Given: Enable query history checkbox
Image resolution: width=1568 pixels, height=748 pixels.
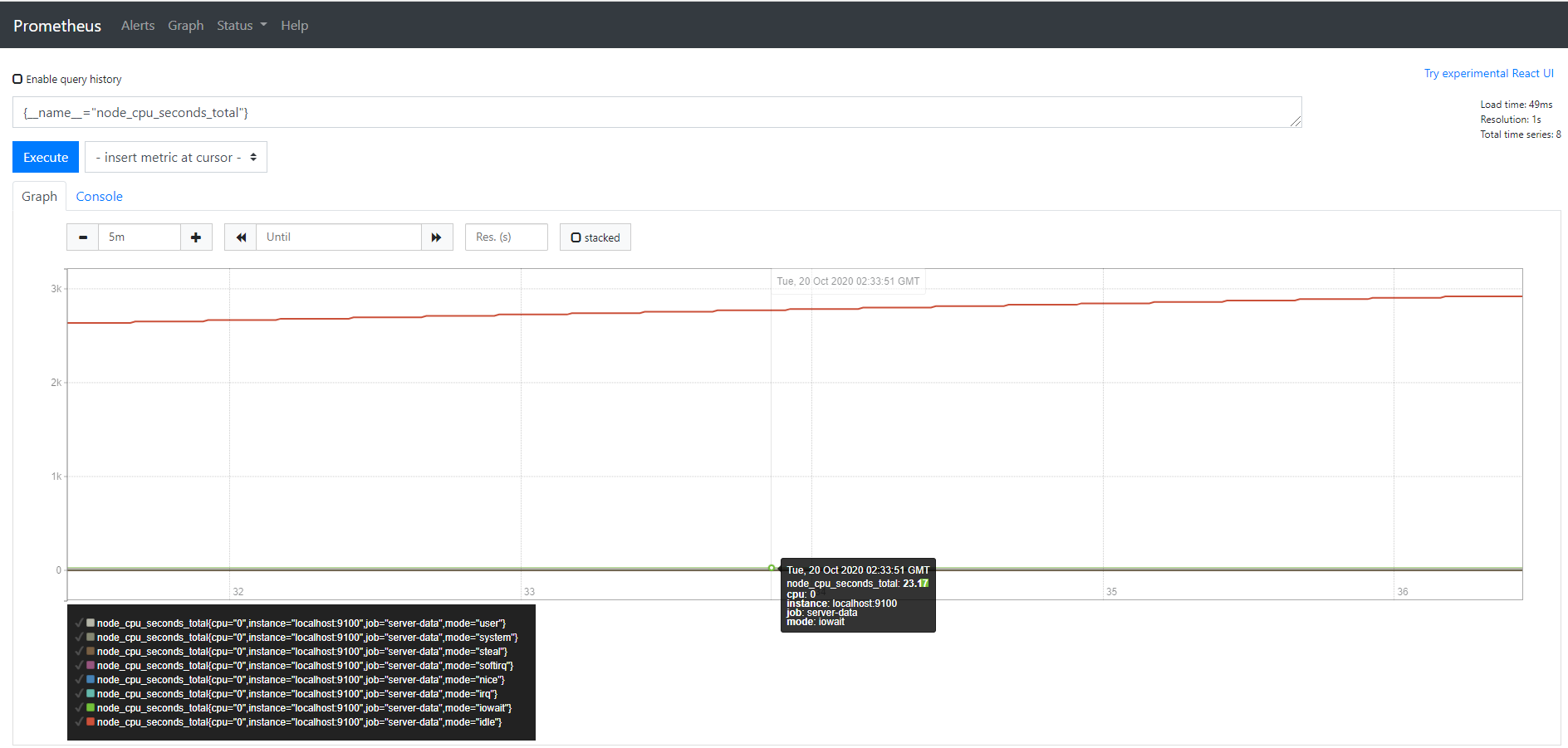Looking at the screenshot, I should pos(17,80).
